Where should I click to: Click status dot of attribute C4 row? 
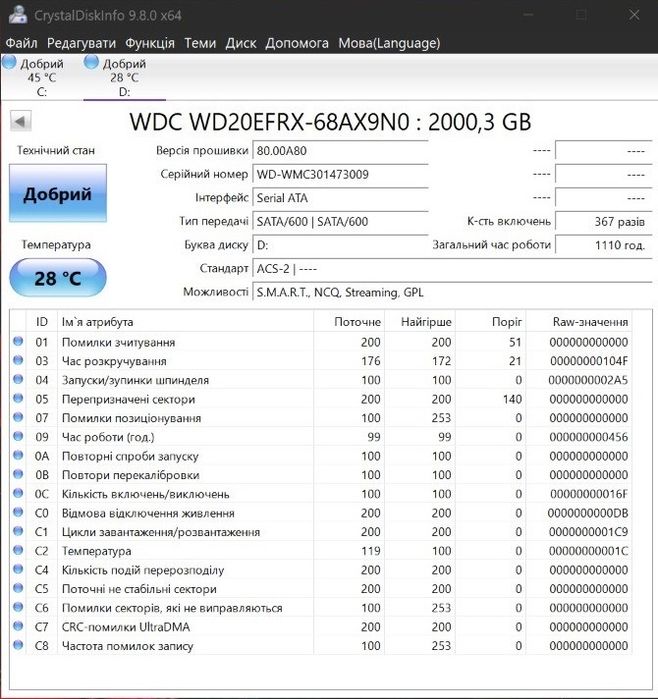[x=18, y=569]
